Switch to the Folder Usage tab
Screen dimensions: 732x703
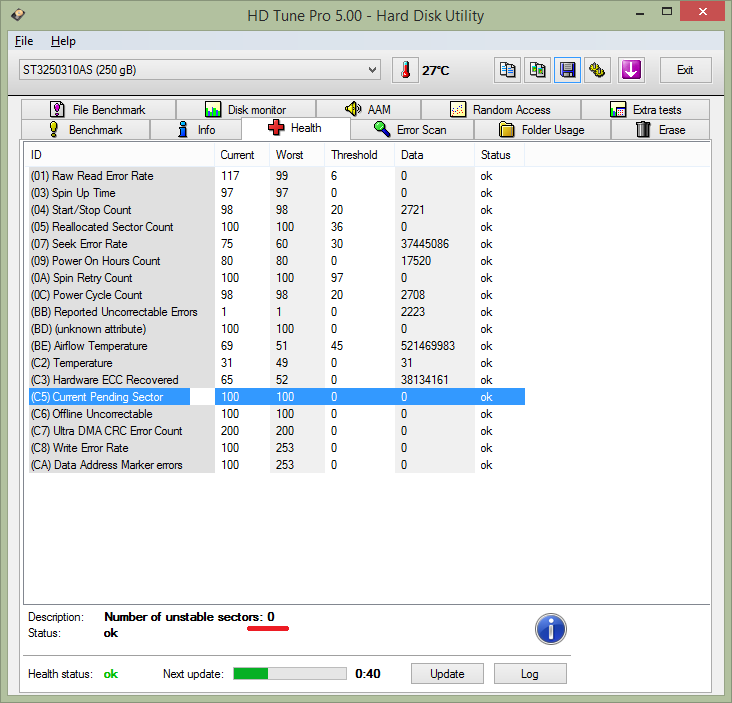[542, 130]
